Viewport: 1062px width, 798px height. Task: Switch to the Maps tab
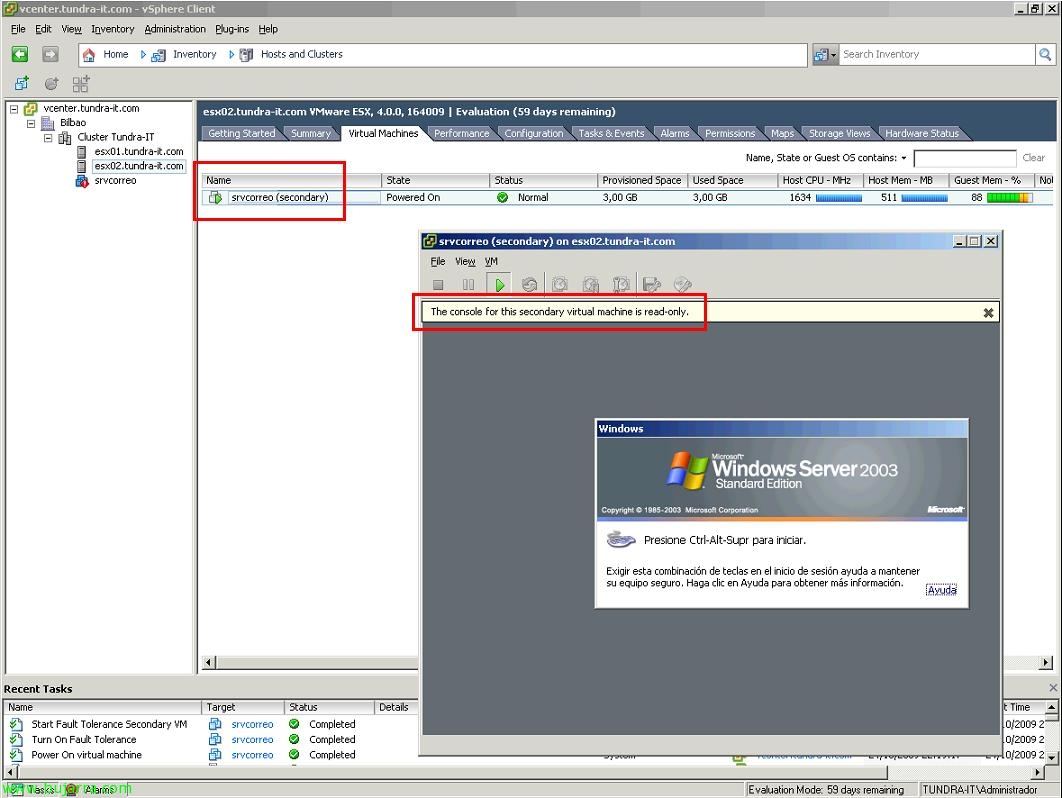pyautogui.click(x=782, y=133)
